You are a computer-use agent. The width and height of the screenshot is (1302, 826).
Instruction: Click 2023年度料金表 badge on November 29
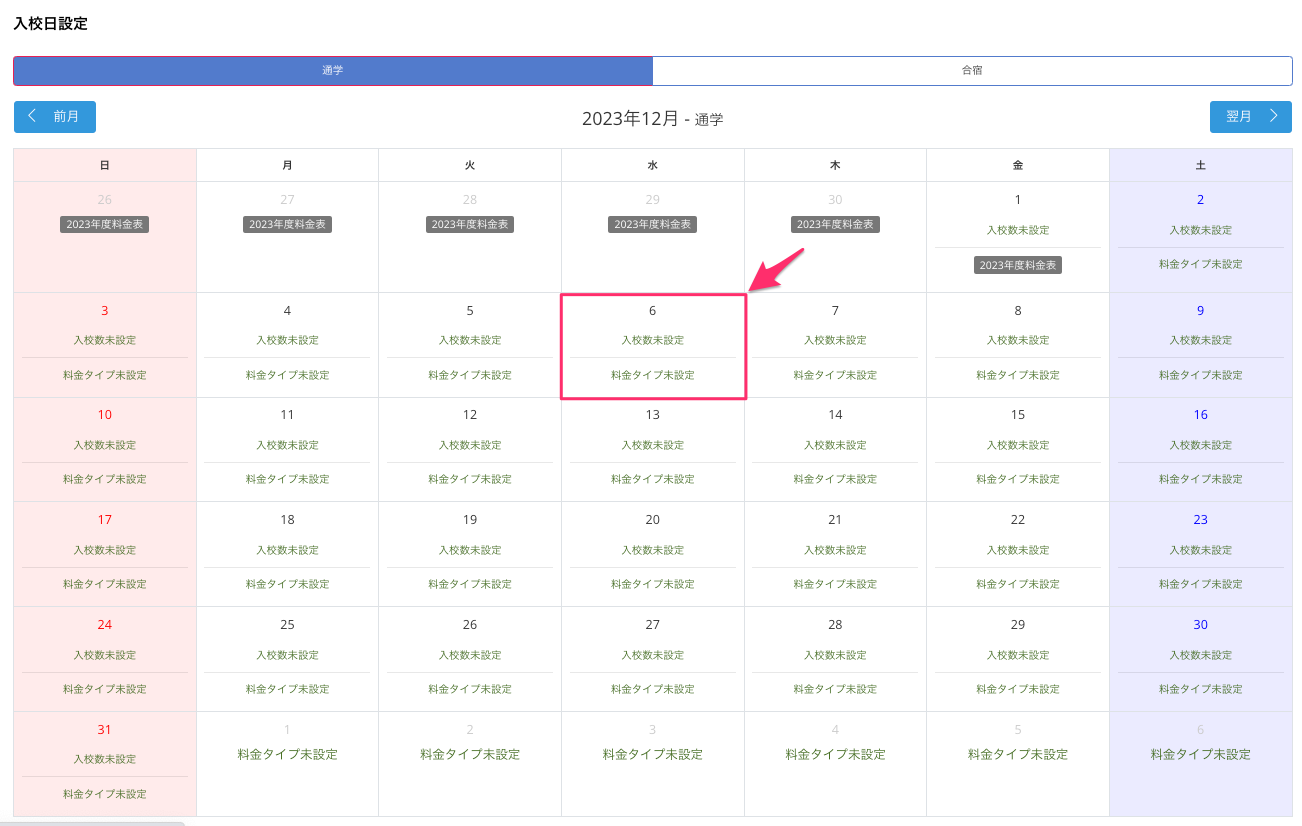tap(652, 225)
